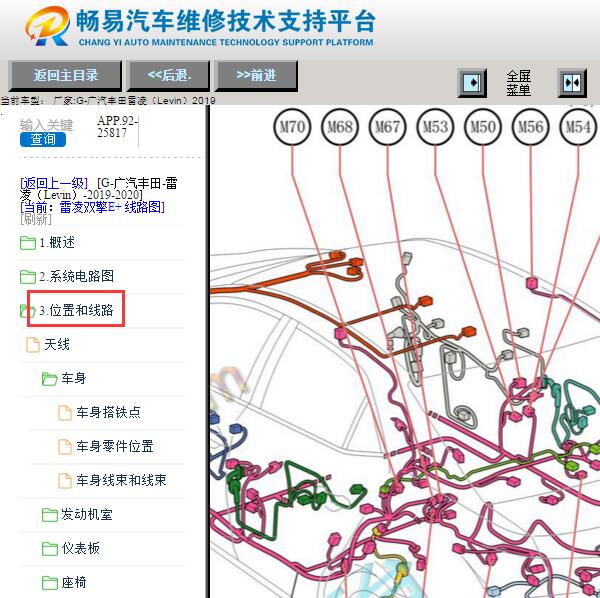Viewport: 600px width, 598px height.
Task: Expand the 1.概述 folder
Action: pyautogui.click(x=57, y=242)
